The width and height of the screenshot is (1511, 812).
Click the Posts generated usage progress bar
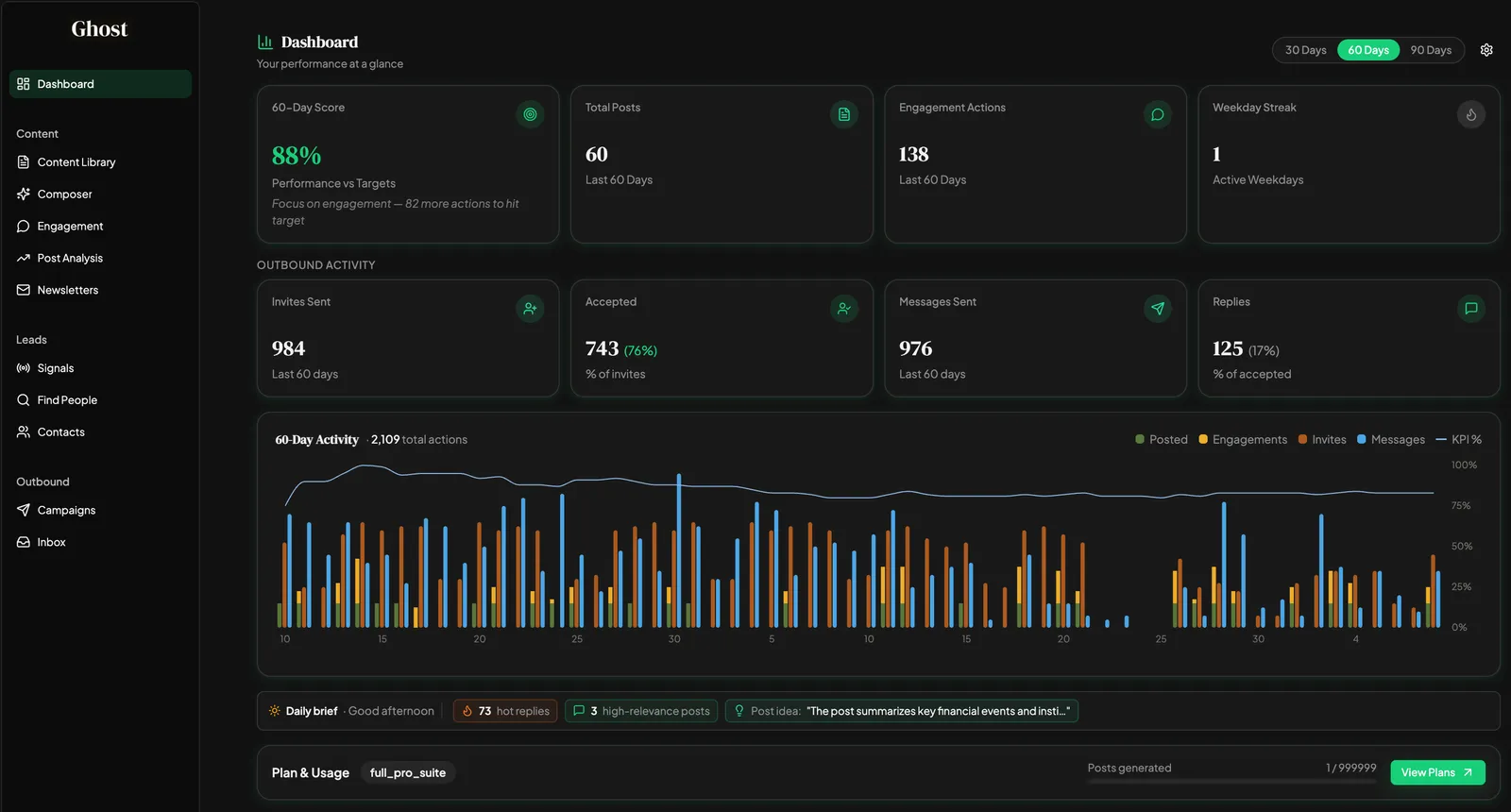point(1231,781)
